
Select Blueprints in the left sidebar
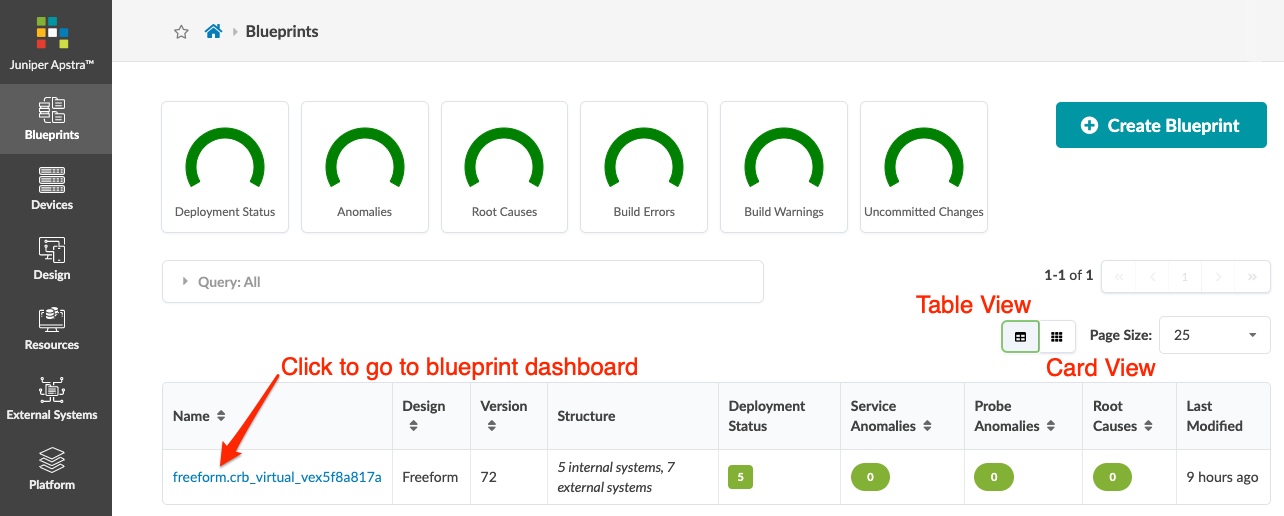[52, 119]
